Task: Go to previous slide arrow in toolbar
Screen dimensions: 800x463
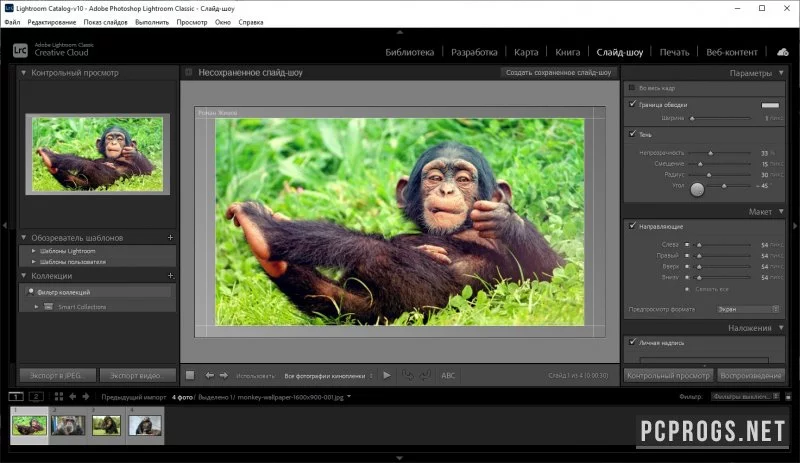Action: point(210,375)
